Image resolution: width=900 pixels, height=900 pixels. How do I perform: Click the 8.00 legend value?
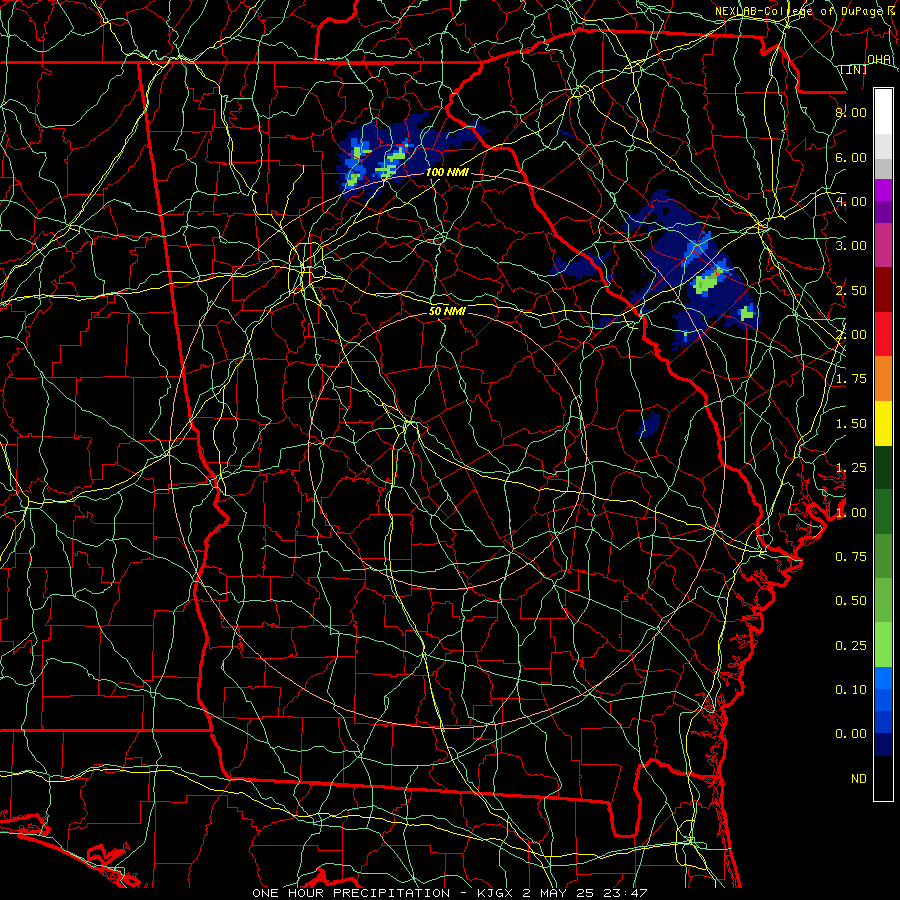pos(851,112)
